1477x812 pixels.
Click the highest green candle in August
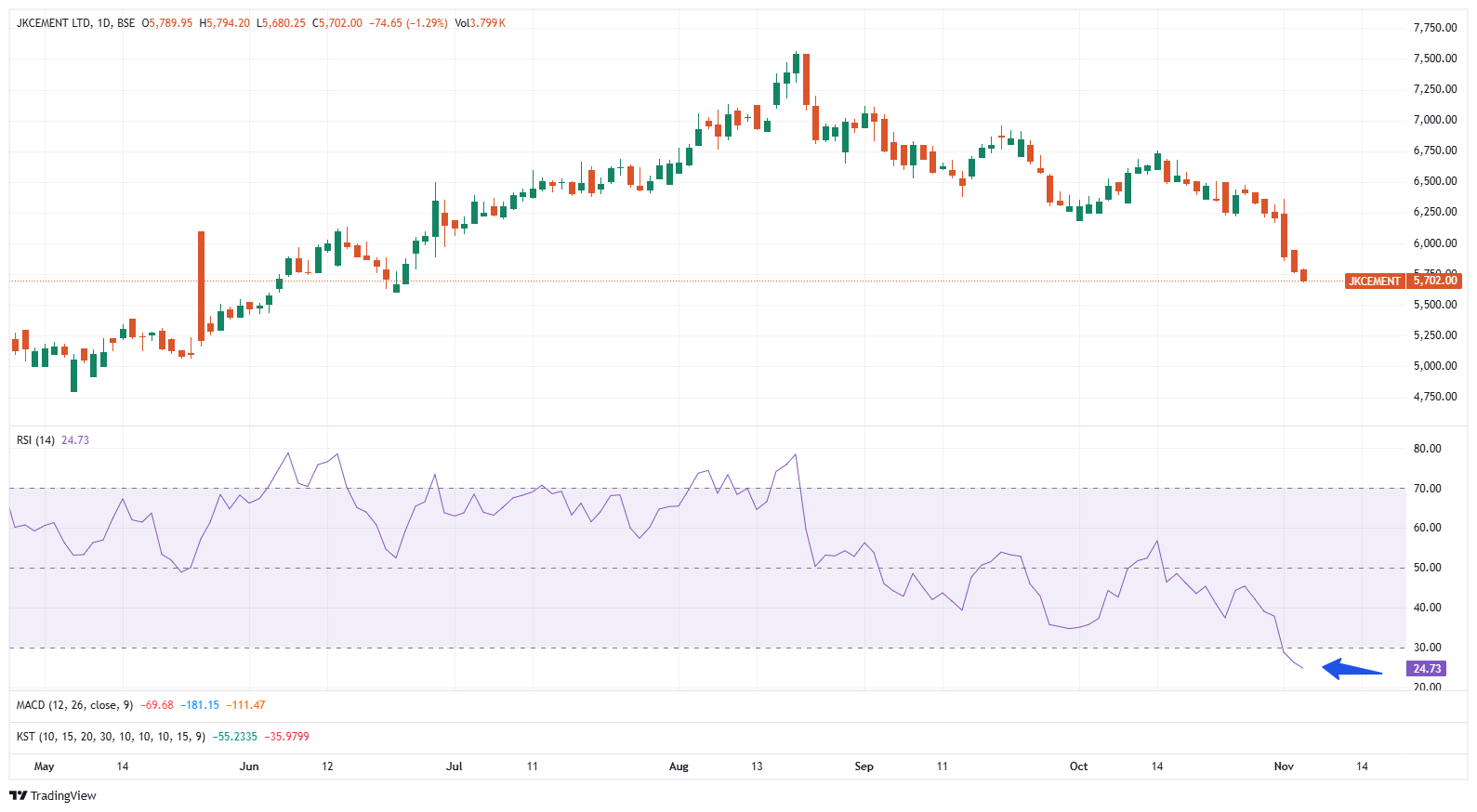tap(796, 63)
